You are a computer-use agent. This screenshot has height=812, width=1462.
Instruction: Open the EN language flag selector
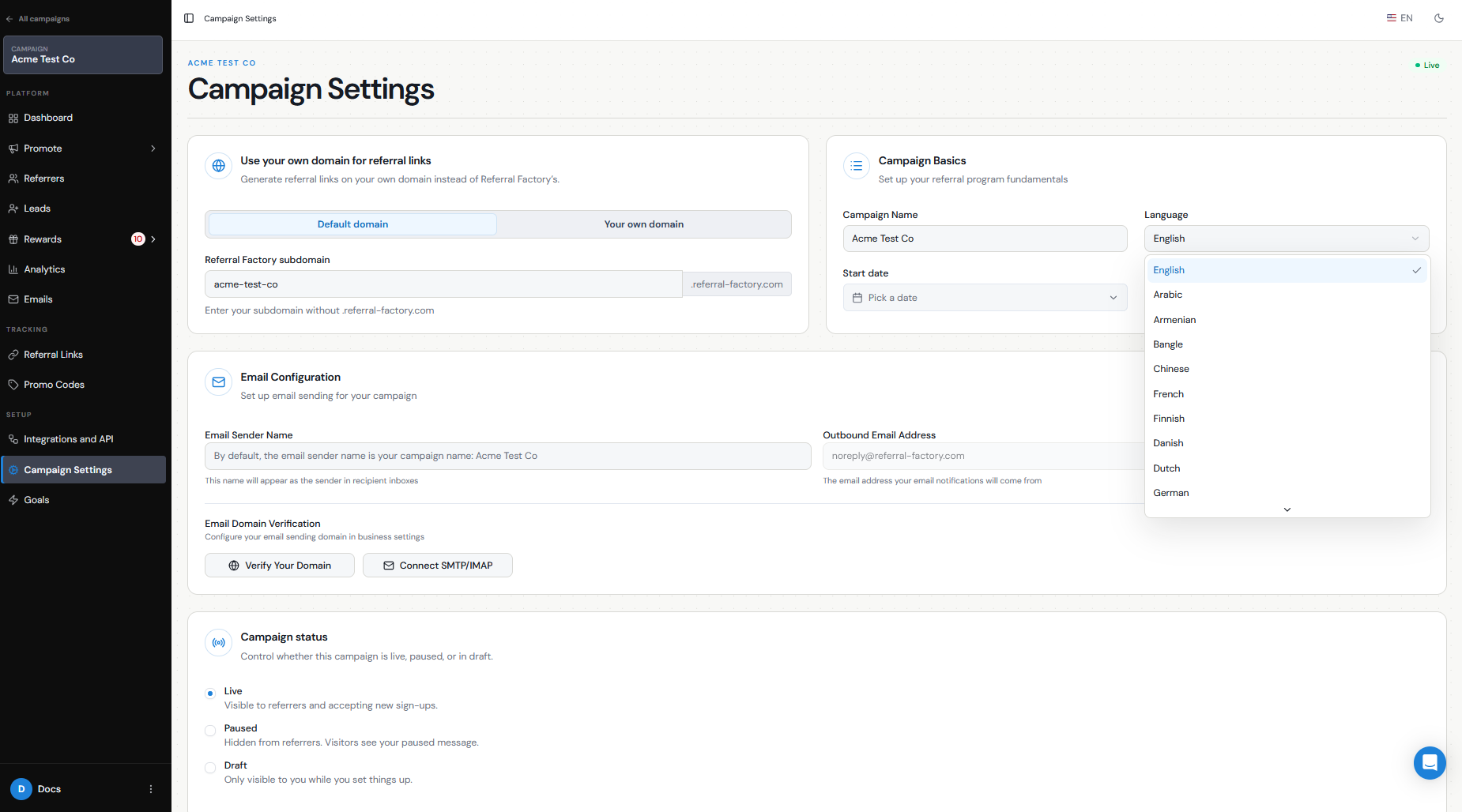[1400, 18]
